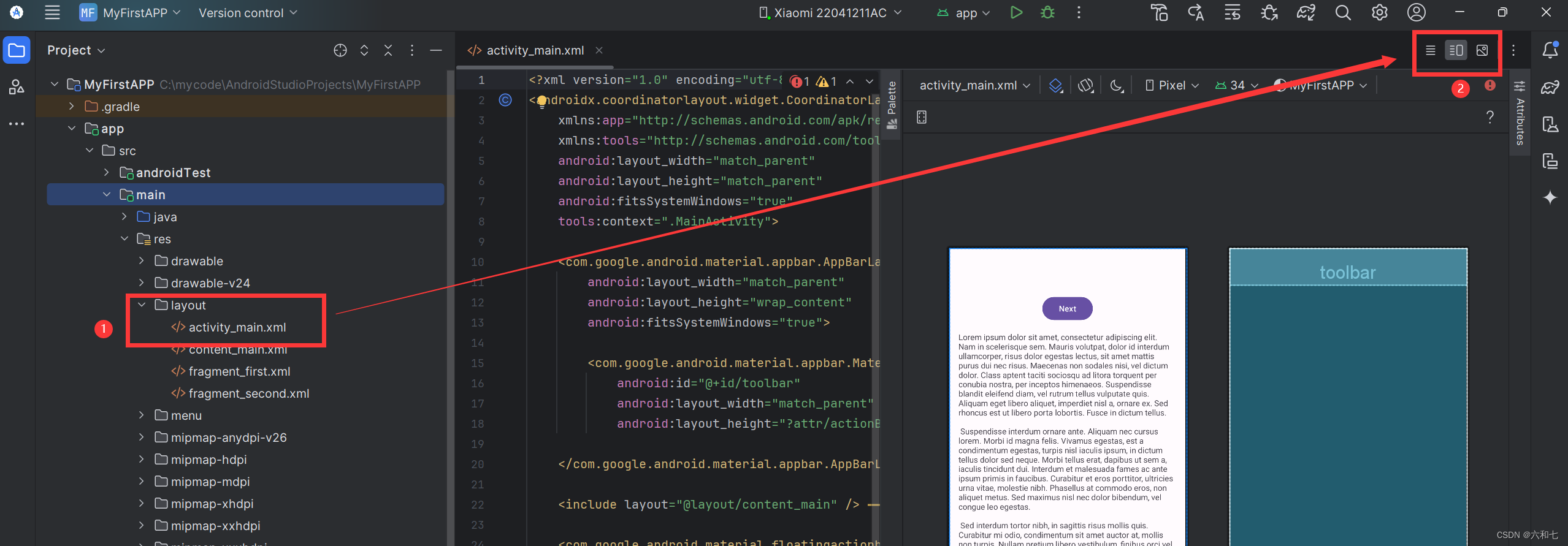The height and width of the screenshot is (546, 1568).
Task: Open the Resource Manager sidebar icon
Action: point(17,87)
